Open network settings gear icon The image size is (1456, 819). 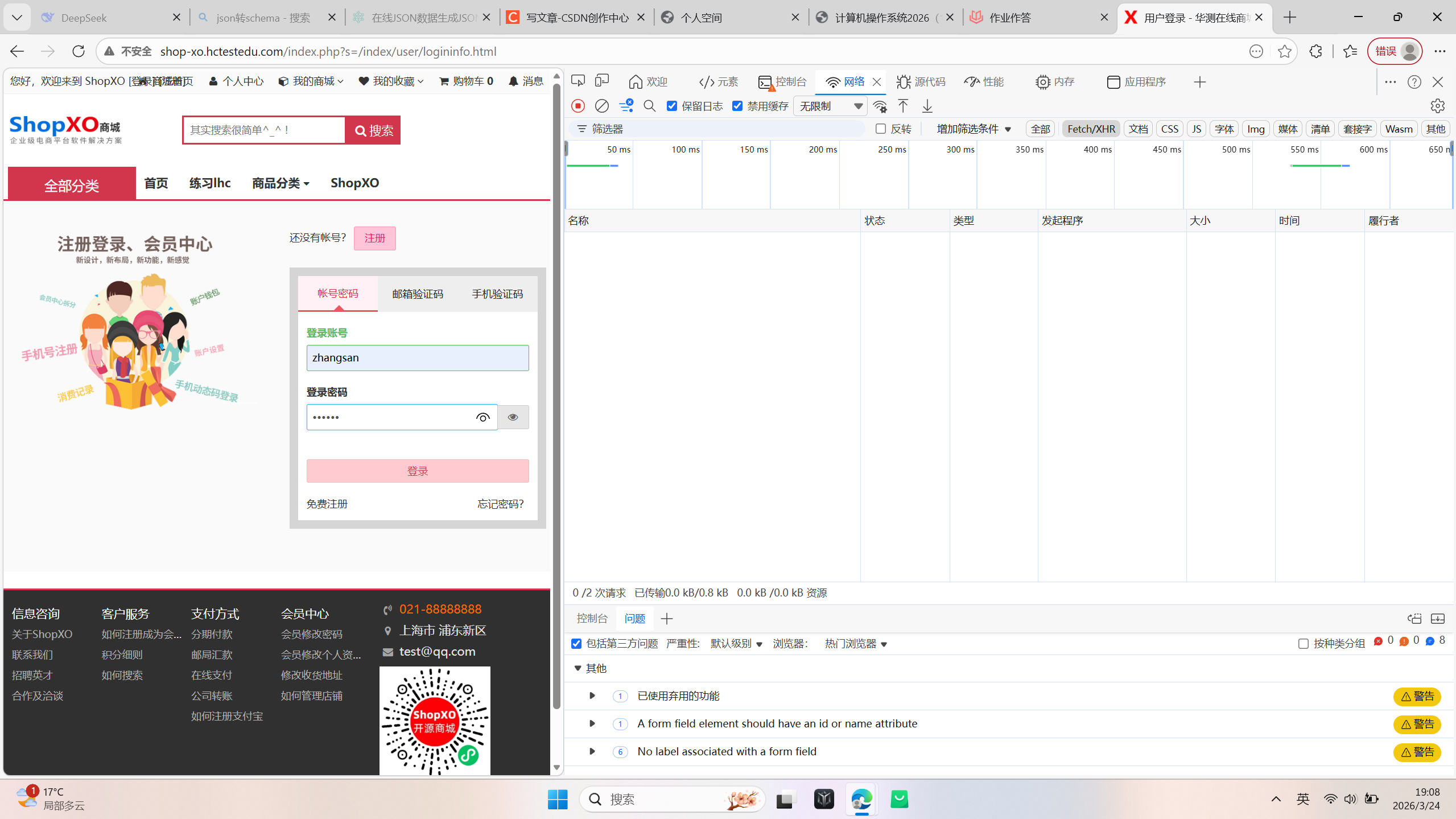coord(1437,106)
